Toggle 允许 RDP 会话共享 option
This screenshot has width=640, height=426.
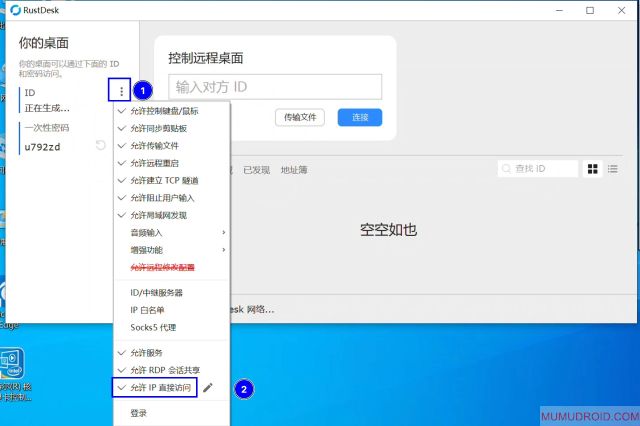171,370
